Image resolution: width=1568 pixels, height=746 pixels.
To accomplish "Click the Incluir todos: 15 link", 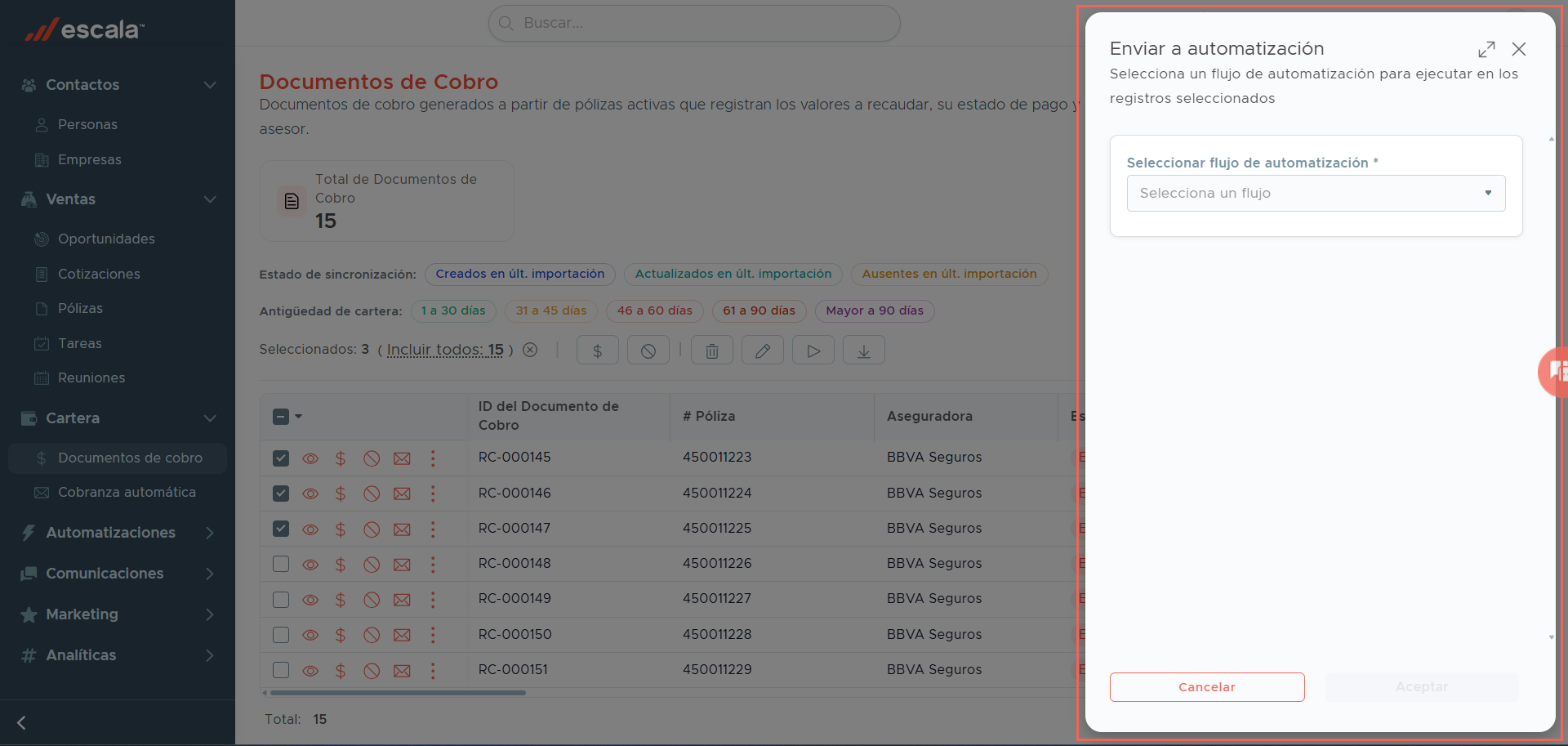I will tap(445, 350).
